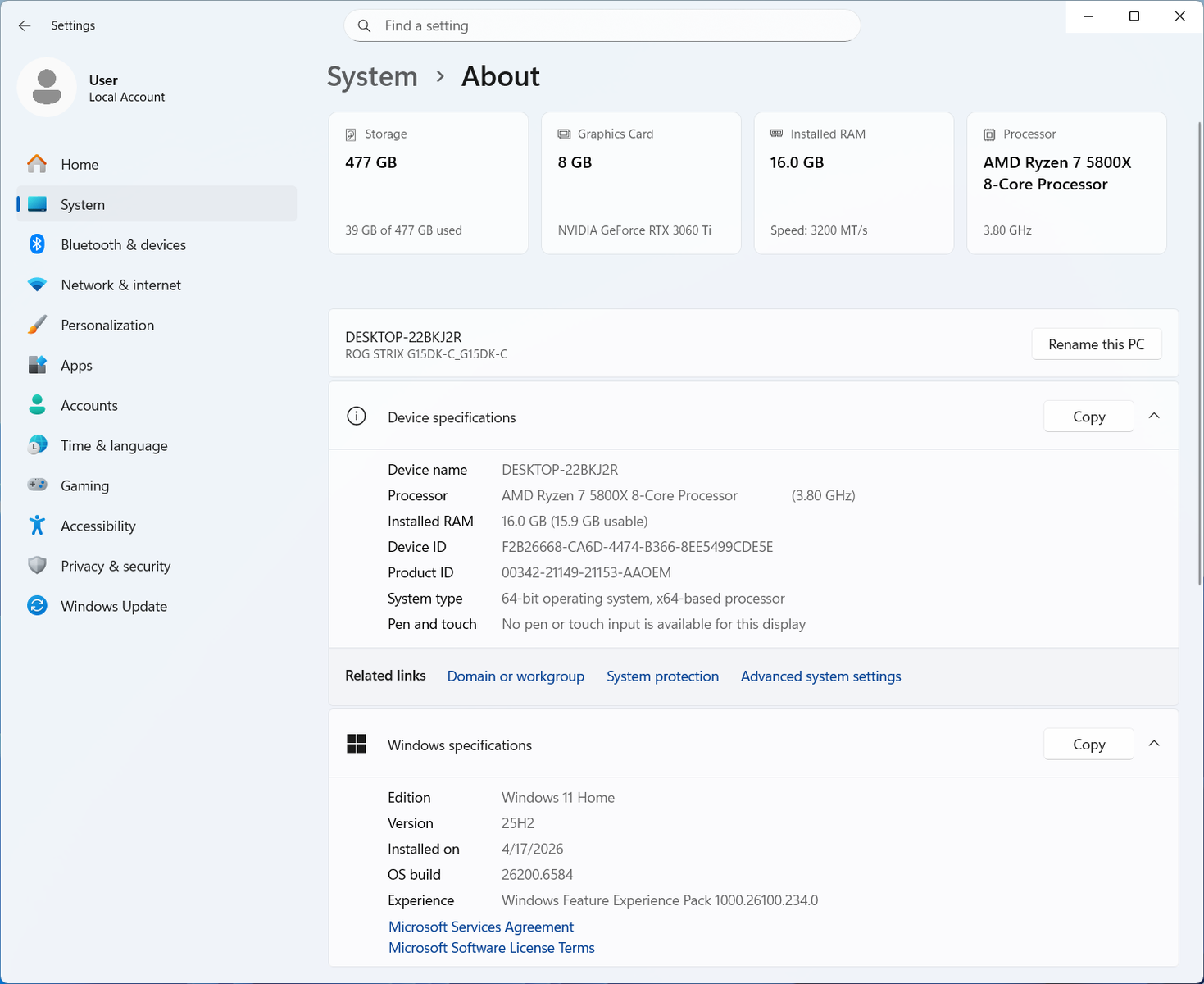The width and height of the screenshot is (1204, 984).
Task: Click the Privacy & security shield icon
Action: pyautogui.click(x=37, y=566)
